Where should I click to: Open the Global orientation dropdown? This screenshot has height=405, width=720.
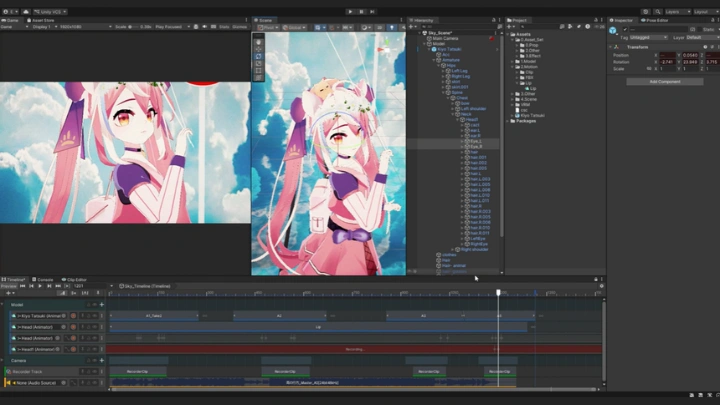[294, 28]
